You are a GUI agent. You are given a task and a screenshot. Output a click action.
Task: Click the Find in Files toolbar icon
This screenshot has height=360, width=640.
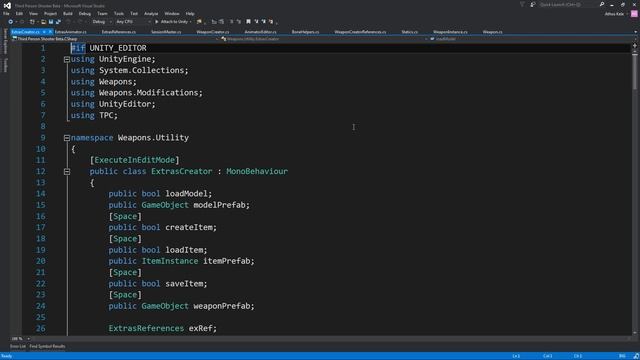tap(199, 22)
